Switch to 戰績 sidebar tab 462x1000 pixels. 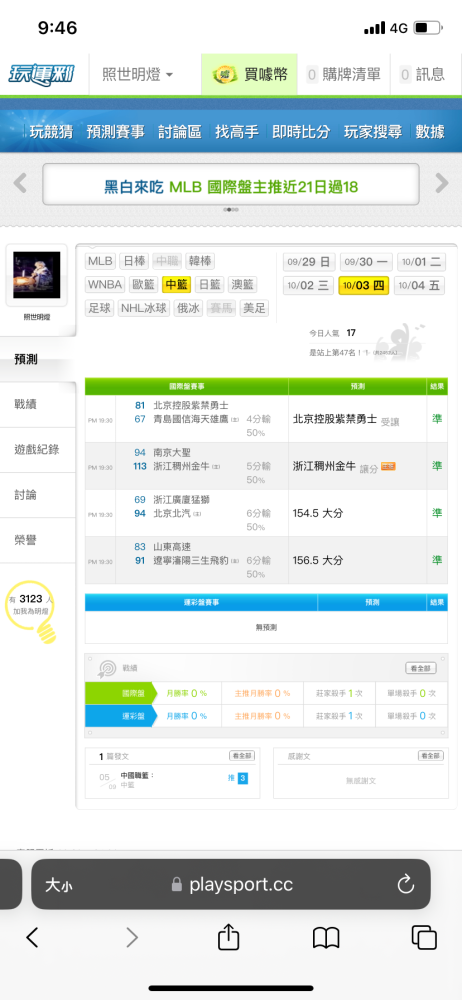click(x=38, y=404)
